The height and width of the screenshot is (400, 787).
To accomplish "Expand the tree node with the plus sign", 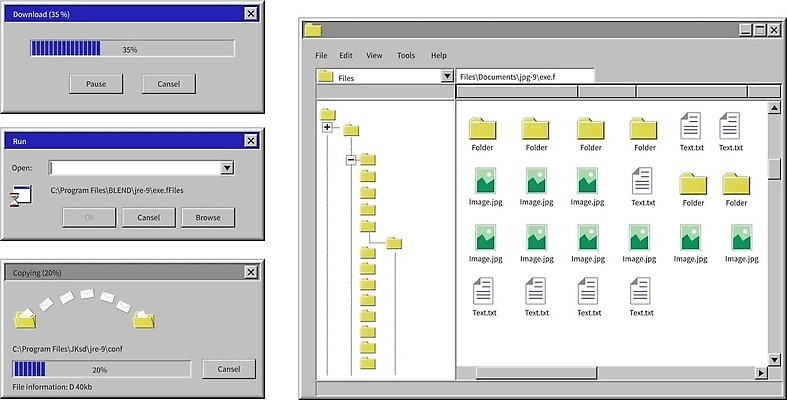I will point(327,127).
